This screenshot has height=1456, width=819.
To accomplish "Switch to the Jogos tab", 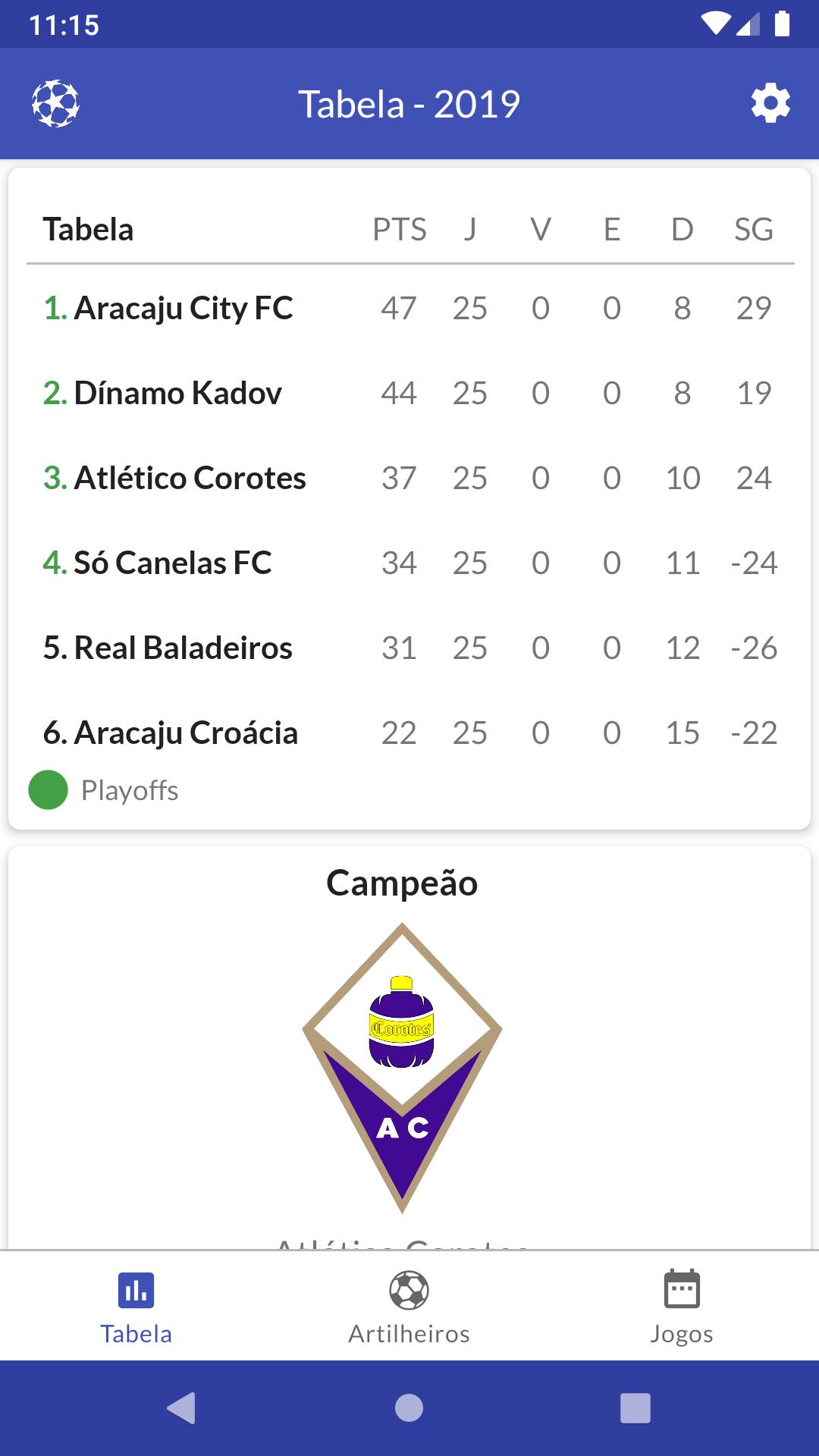I will (x=682, y=1306).
